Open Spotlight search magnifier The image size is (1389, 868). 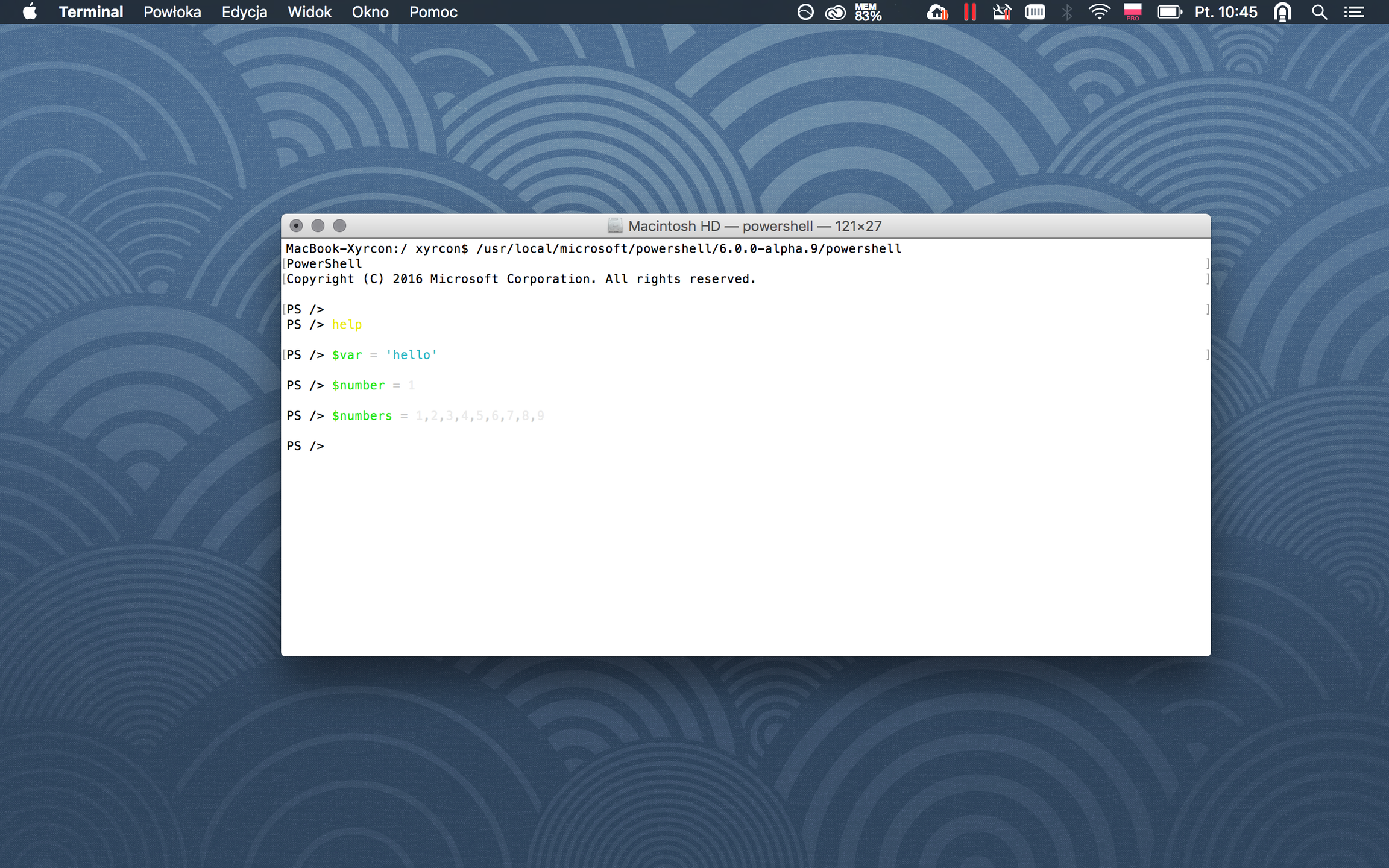pos(1319,12)
